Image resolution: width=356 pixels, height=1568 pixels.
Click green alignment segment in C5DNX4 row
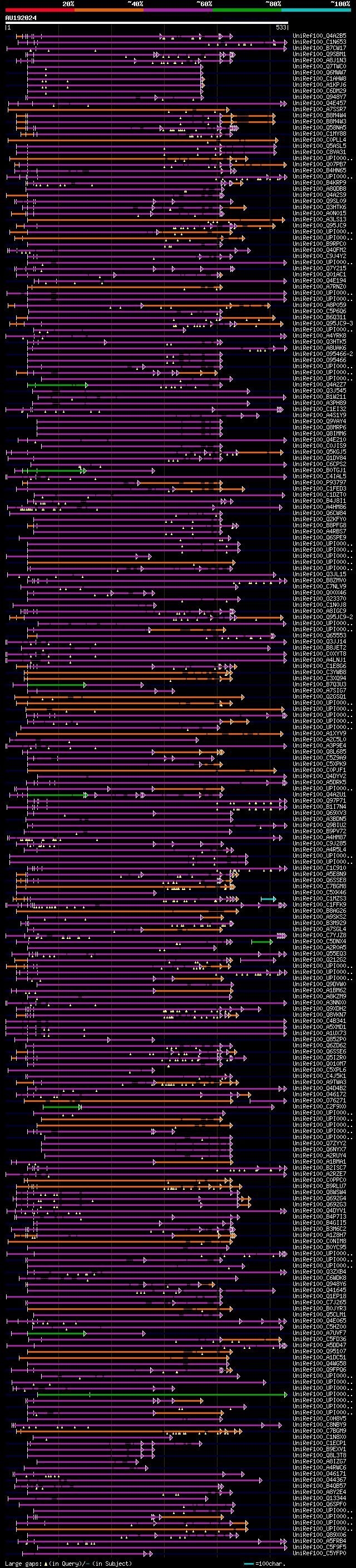tap(261, 942)
